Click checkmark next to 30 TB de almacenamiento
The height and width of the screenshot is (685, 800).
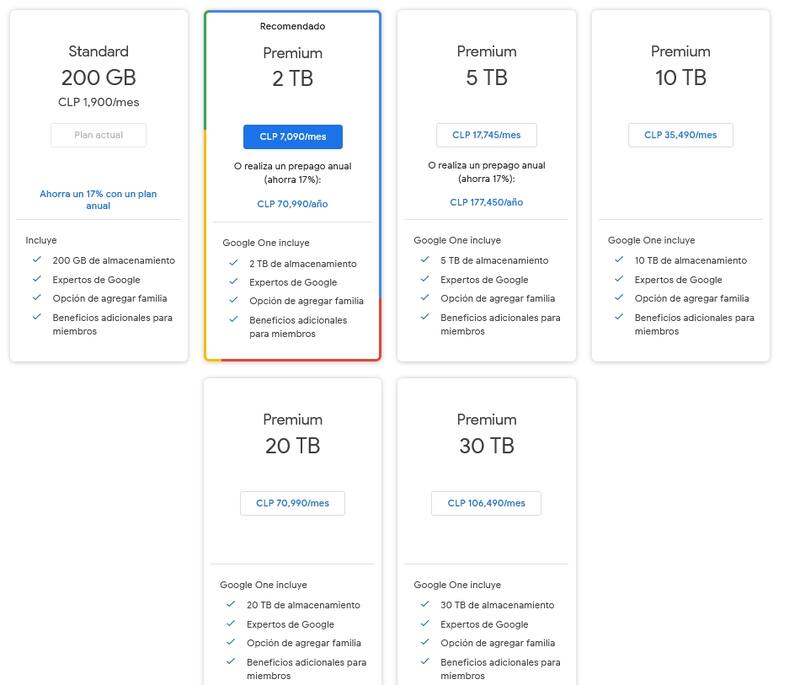point(425,605)
